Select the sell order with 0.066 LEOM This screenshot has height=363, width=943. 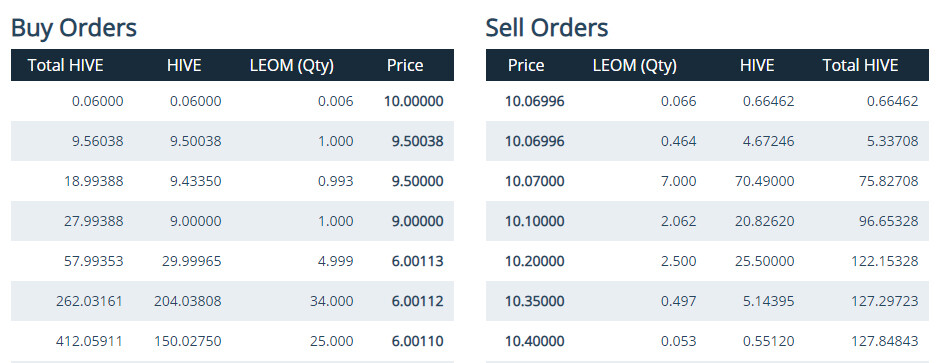707,101
